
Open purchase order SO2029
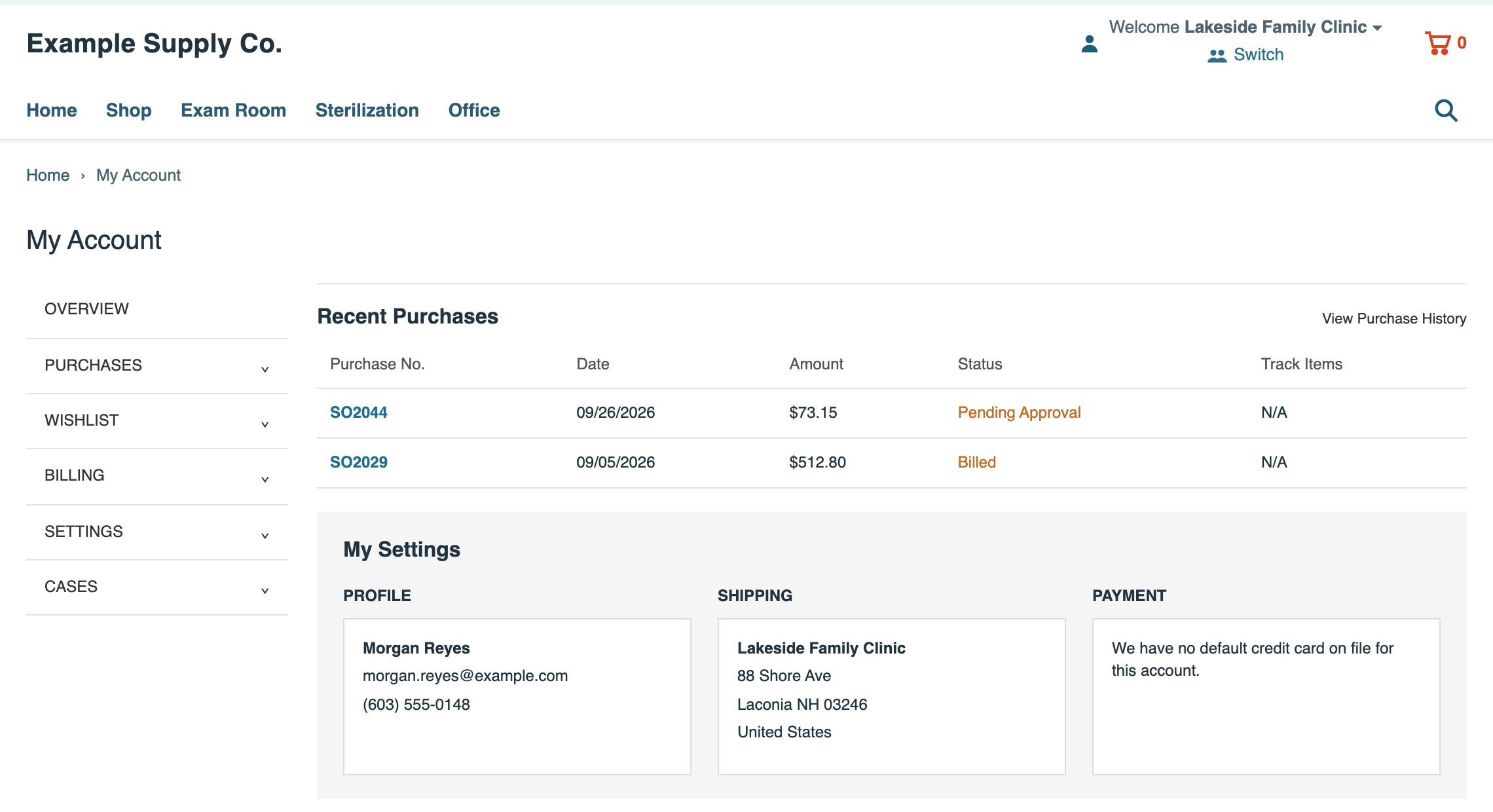[359, 462]
